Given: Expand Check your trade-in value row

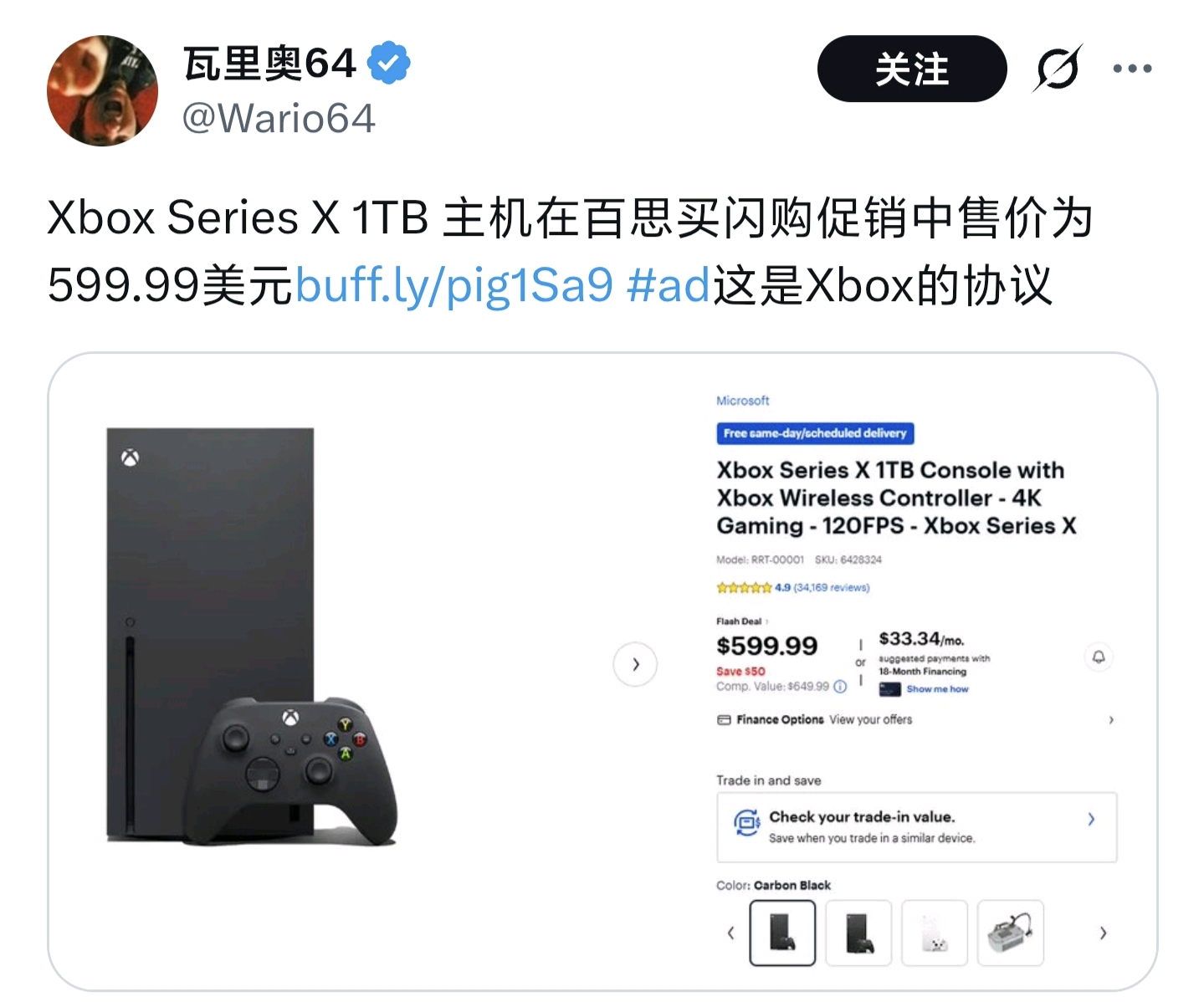Looking at the screenshot, I should 917,826.
